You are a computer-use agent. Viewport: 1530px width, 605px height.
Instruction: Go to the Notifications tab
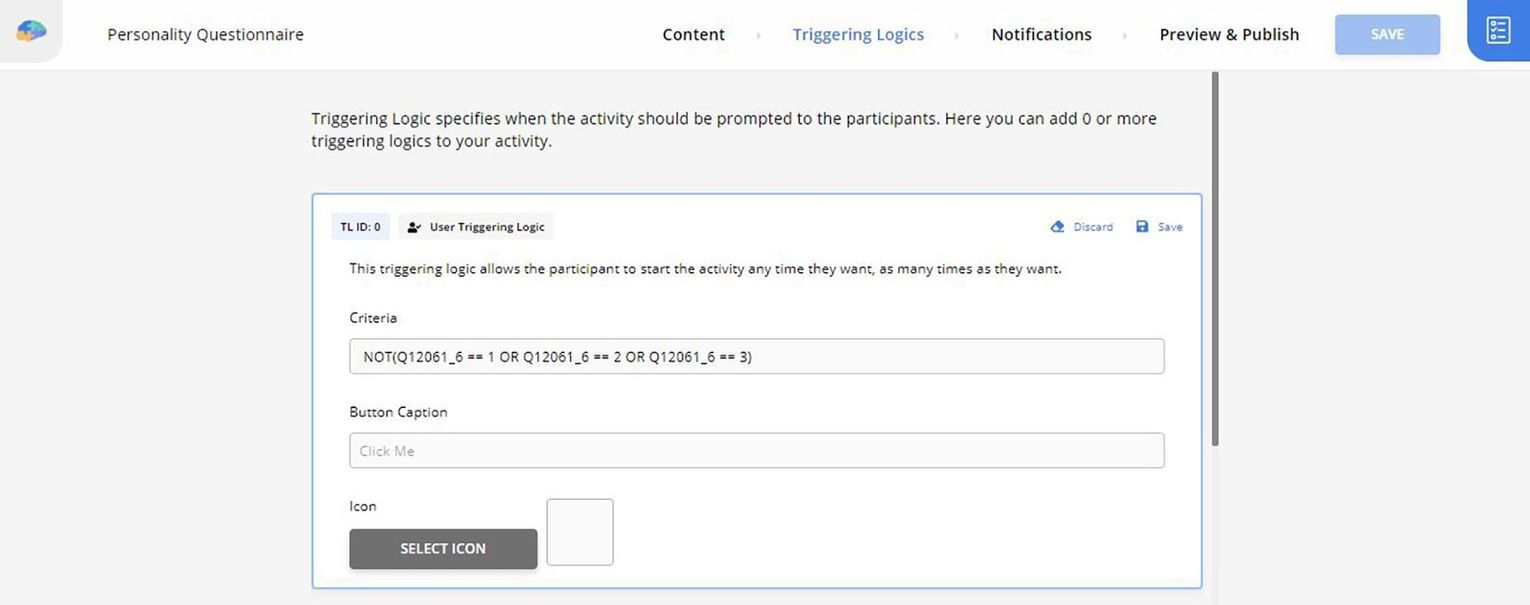point(1041,35)
